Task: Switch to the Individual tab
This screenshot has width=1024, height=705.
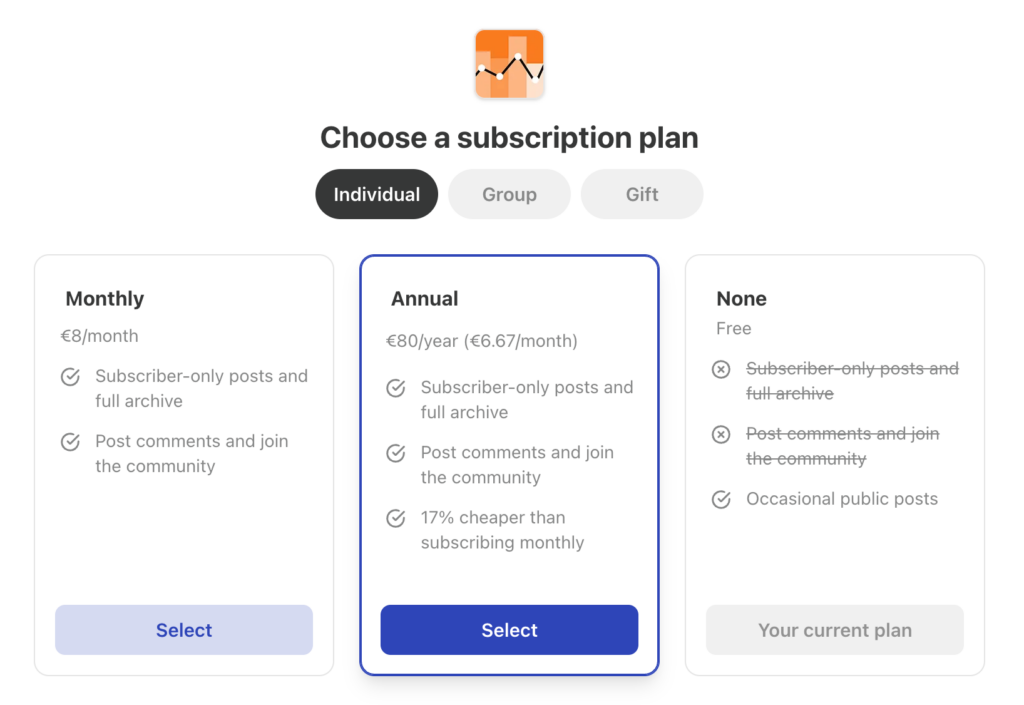Action: (376, 194)
